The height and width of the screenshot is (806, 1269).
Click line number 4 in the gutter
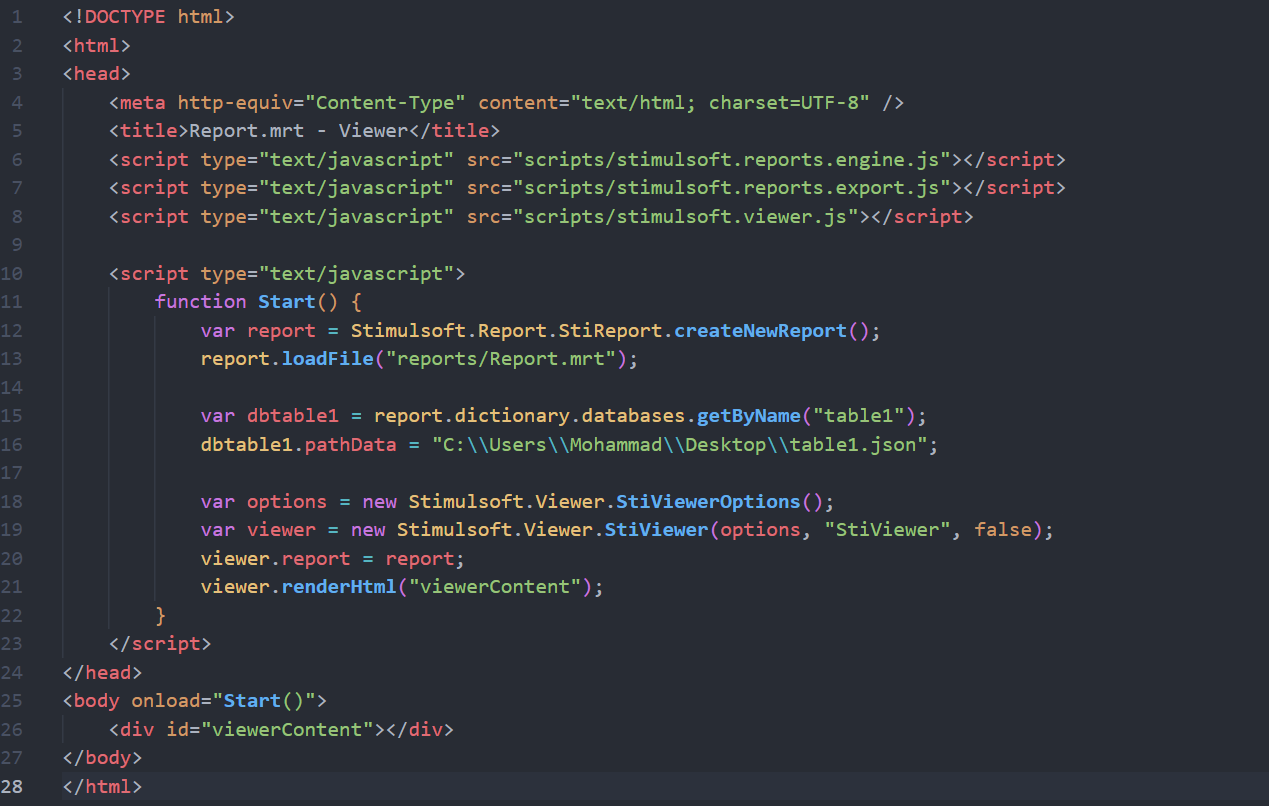click(x=18, y=102)
